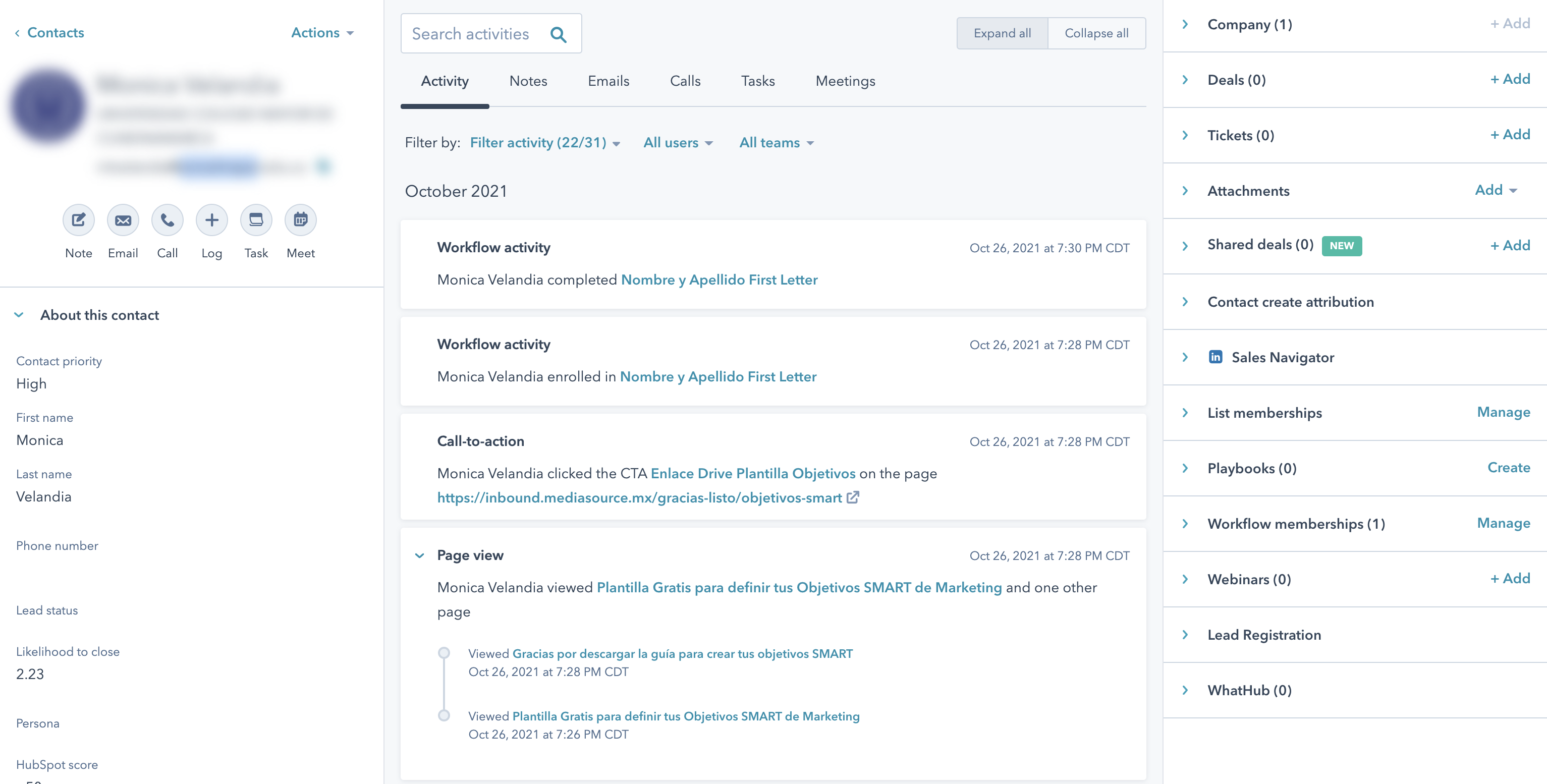Click the First name value Monica
The height and width of the screenshot is (784, 1547).
(40, 440)
